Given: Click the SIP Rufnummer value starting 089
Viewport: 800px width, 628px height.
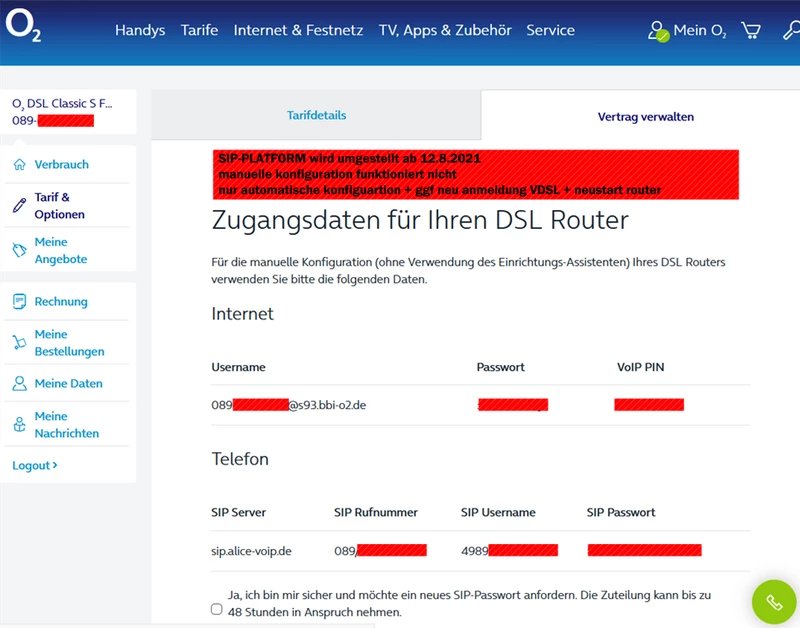Looking at the screenshot, I should point(380,550).
